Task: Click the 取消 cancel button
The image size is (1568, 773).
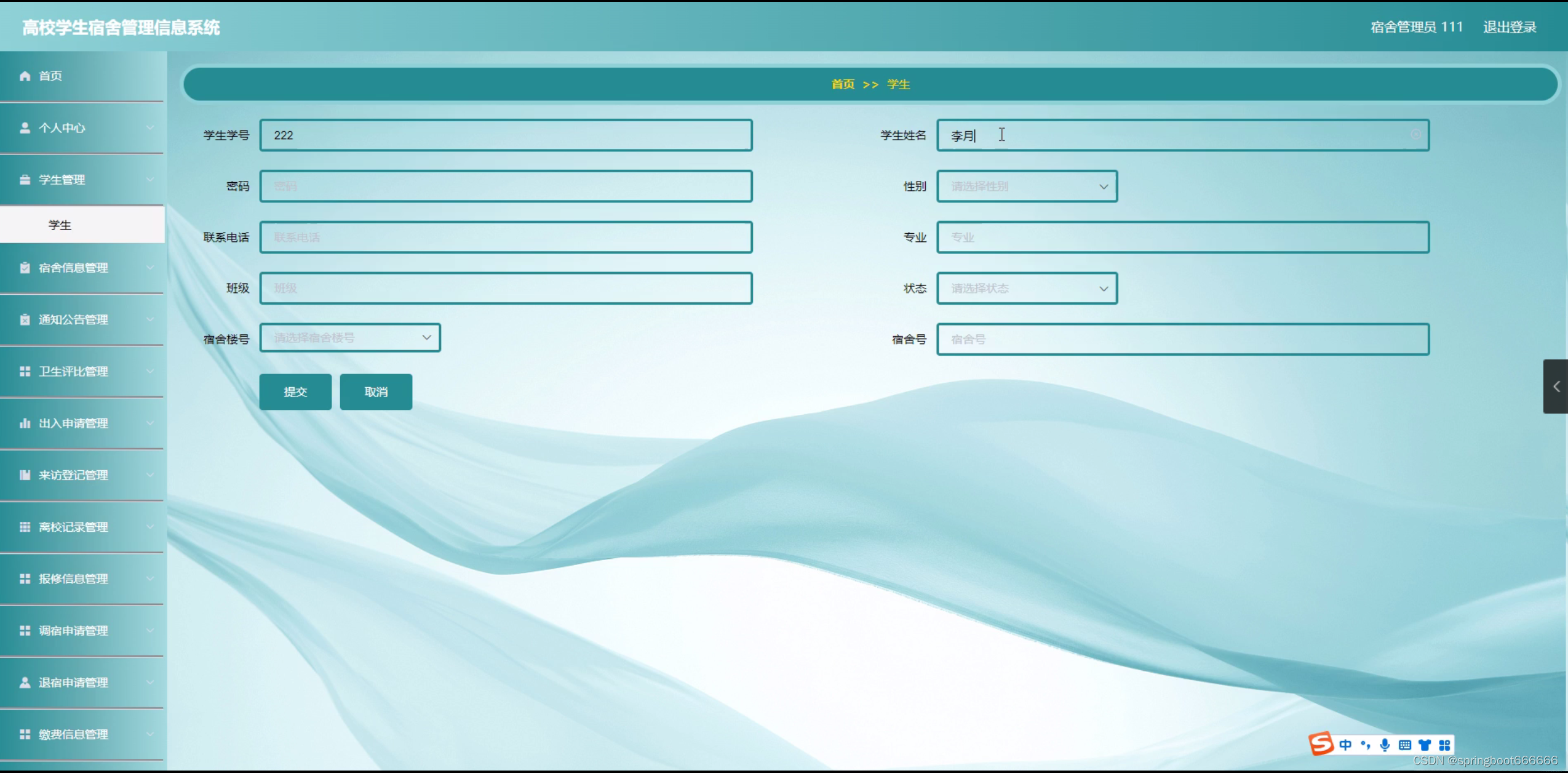Action: click(x=376, y=391)
